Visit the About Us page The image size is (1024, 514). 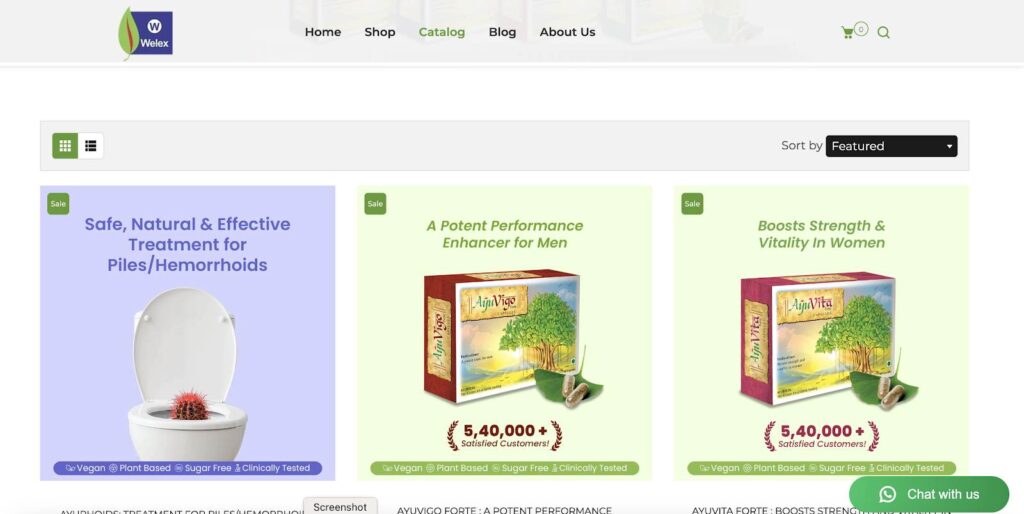(567, 32)
